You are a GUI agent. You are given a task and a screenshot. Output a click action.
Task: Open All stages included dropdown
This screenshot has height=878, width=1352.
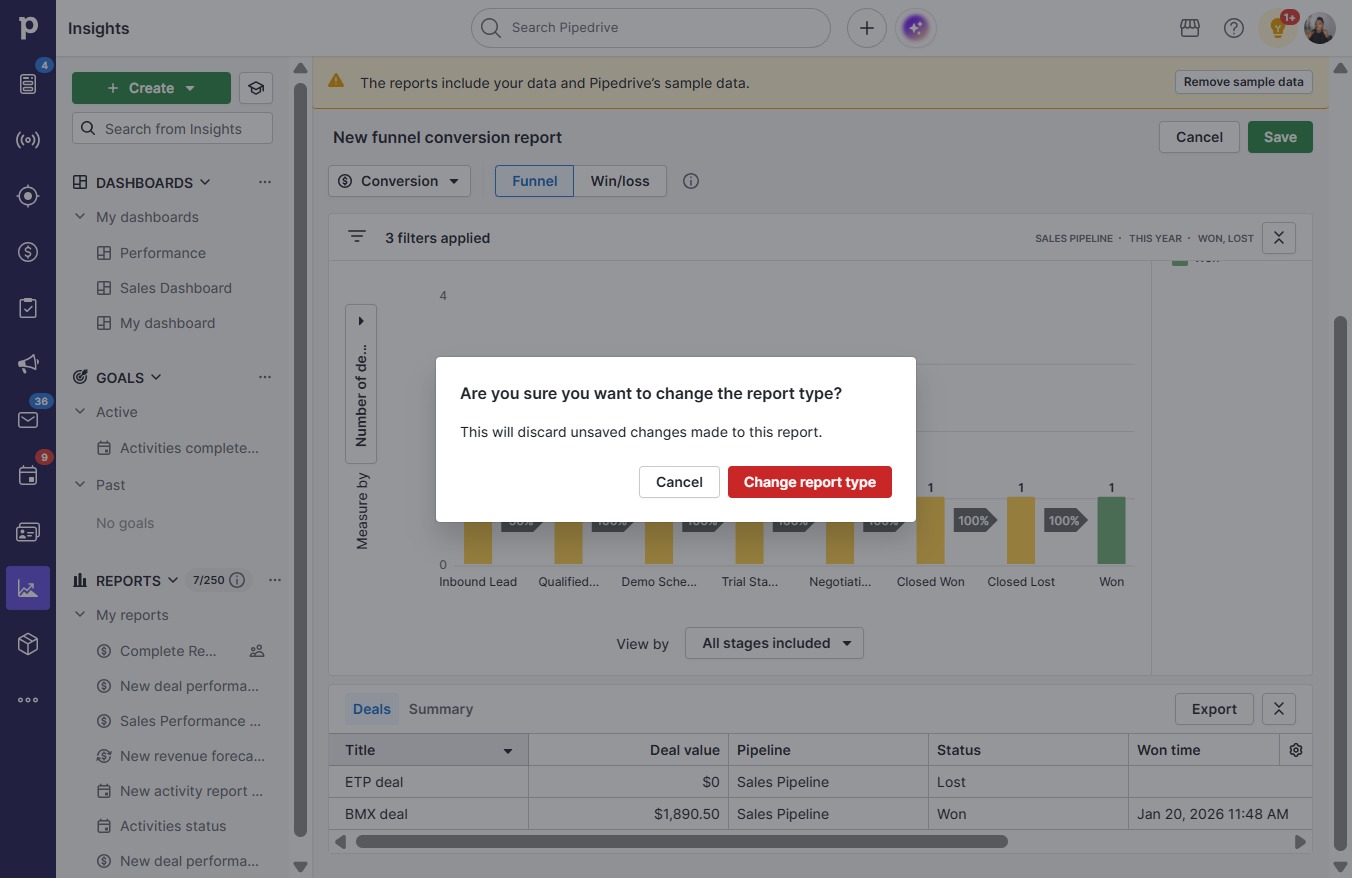tap(774, 643)
